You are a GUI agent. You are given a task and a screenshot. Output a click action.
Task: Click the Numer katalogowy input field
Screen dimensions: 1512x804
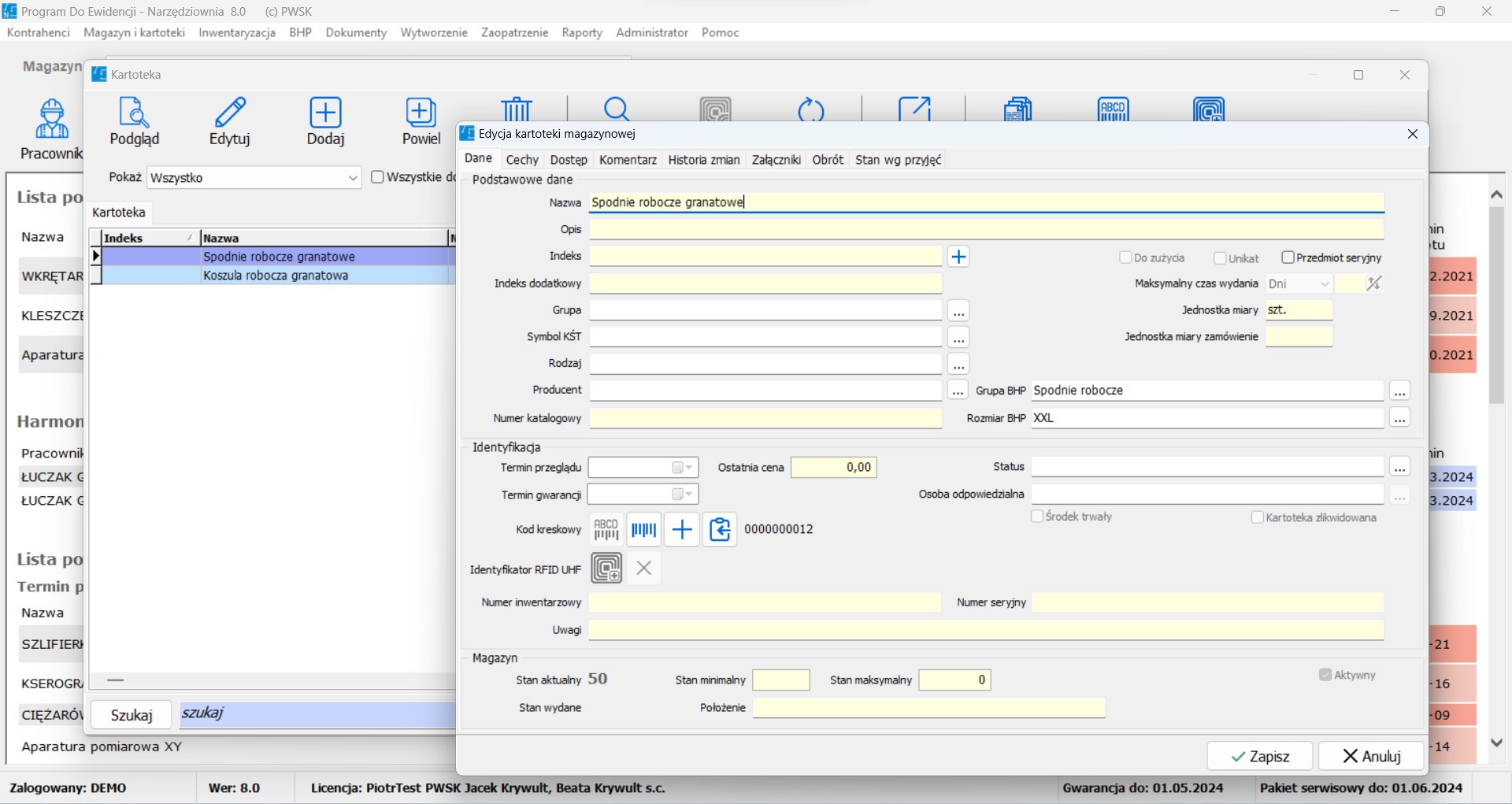(x=765, y=418)
